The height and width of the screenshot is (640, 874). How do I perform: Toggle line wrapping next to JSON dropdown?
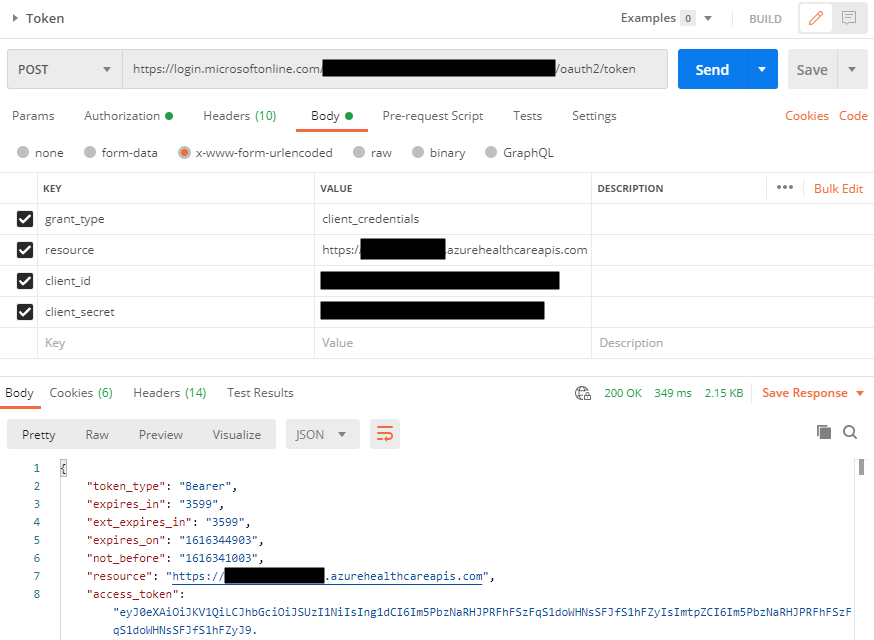point(385,433)
